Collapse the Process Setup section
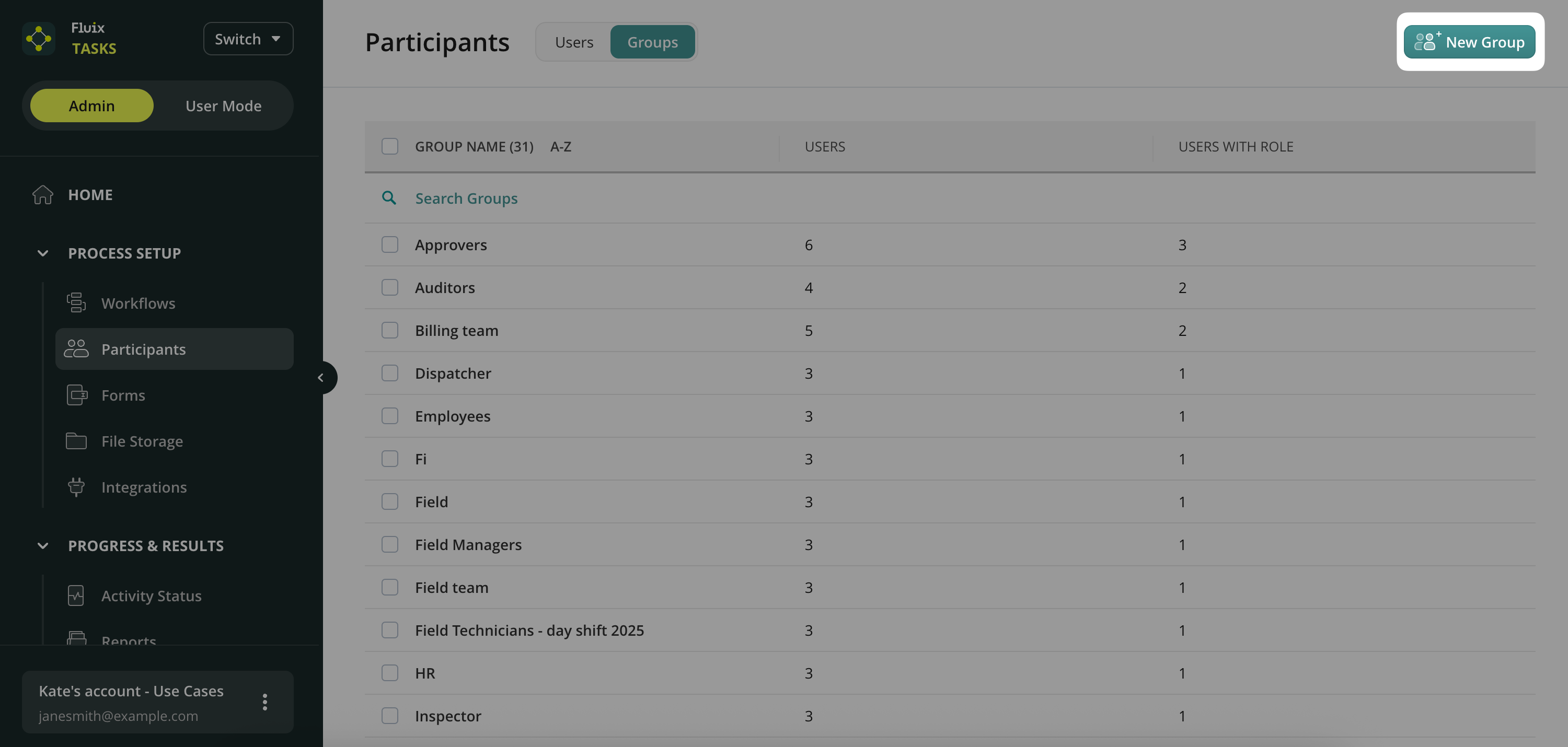1568x747 pixels. click(43, 253)
